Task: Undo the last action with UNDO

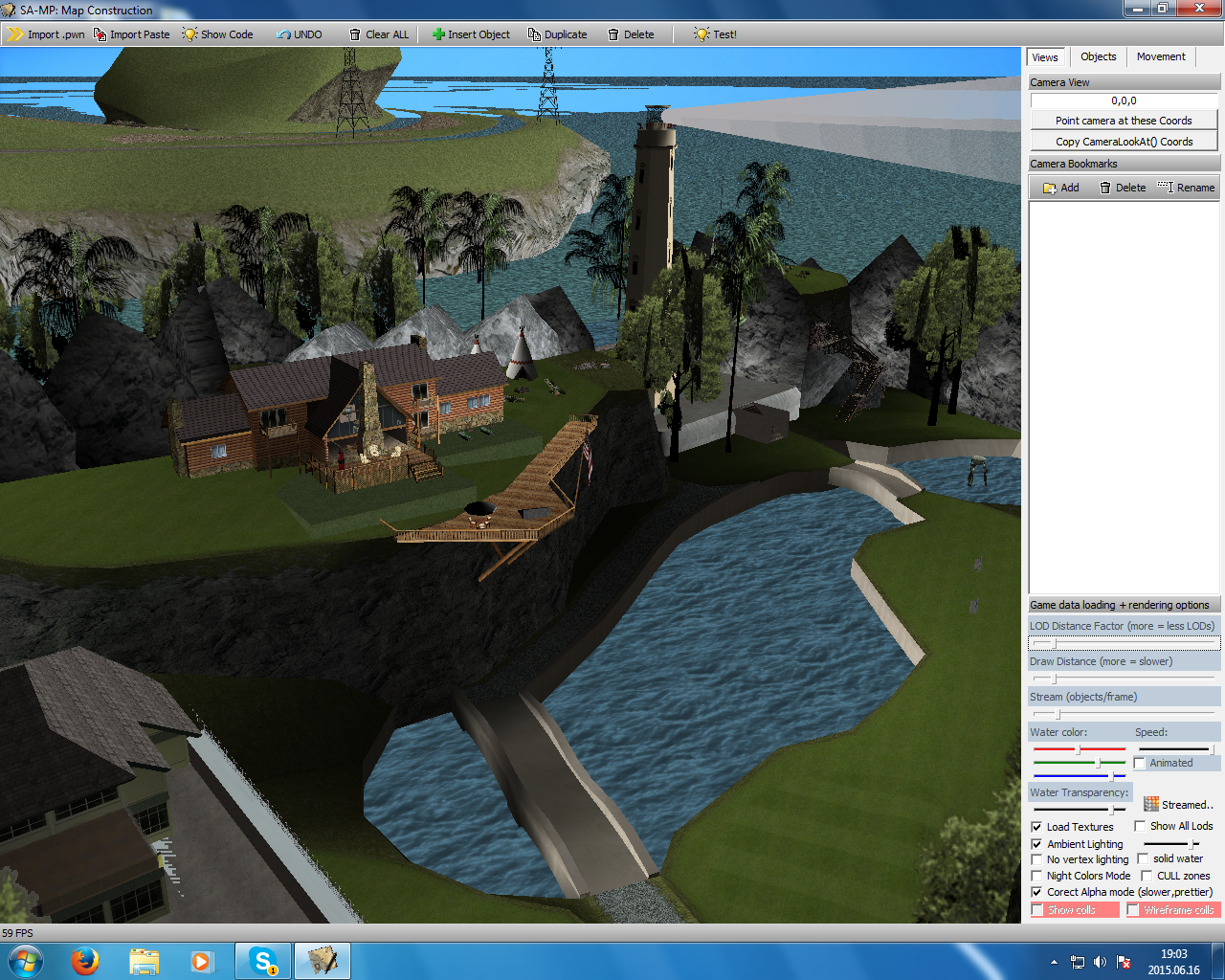Action: (x=300, y=34)
